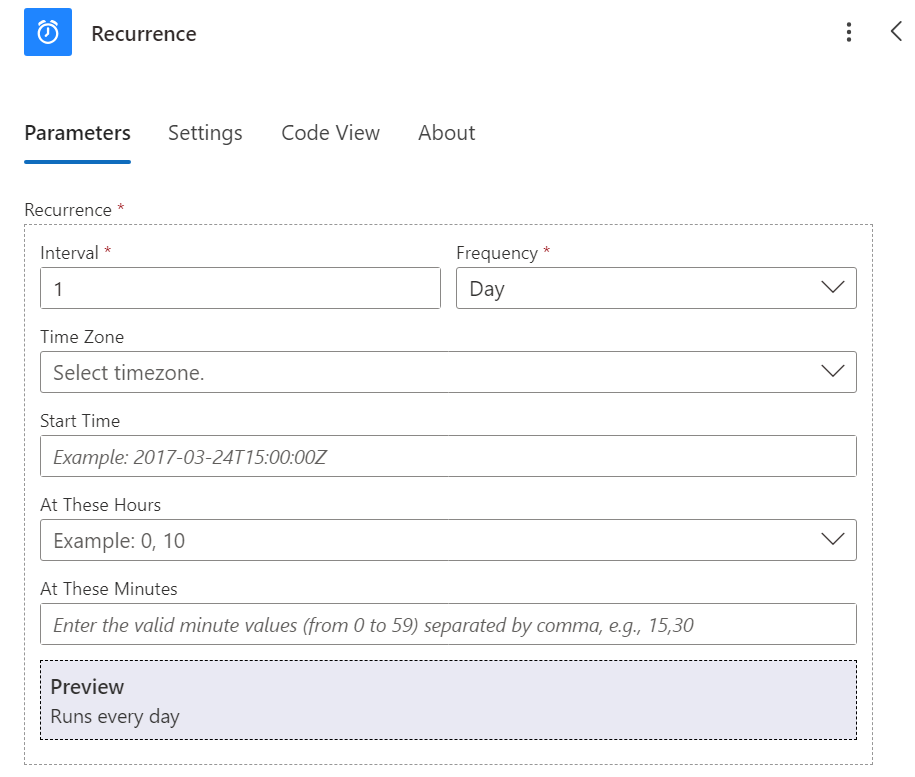Click the Start Time label

click(x=80, y=421)
